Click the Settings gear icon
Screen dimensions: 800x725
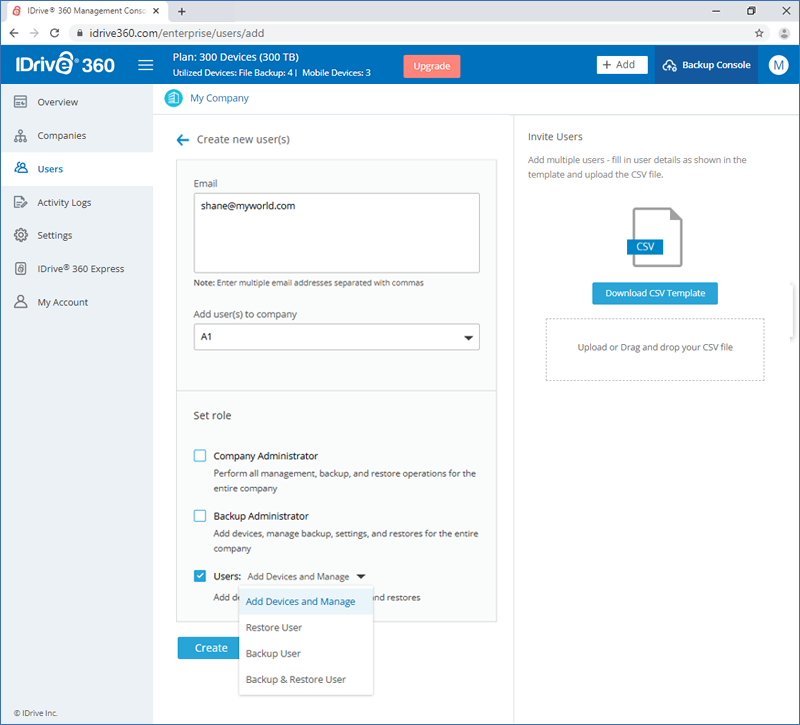click(x=20, y=235)
